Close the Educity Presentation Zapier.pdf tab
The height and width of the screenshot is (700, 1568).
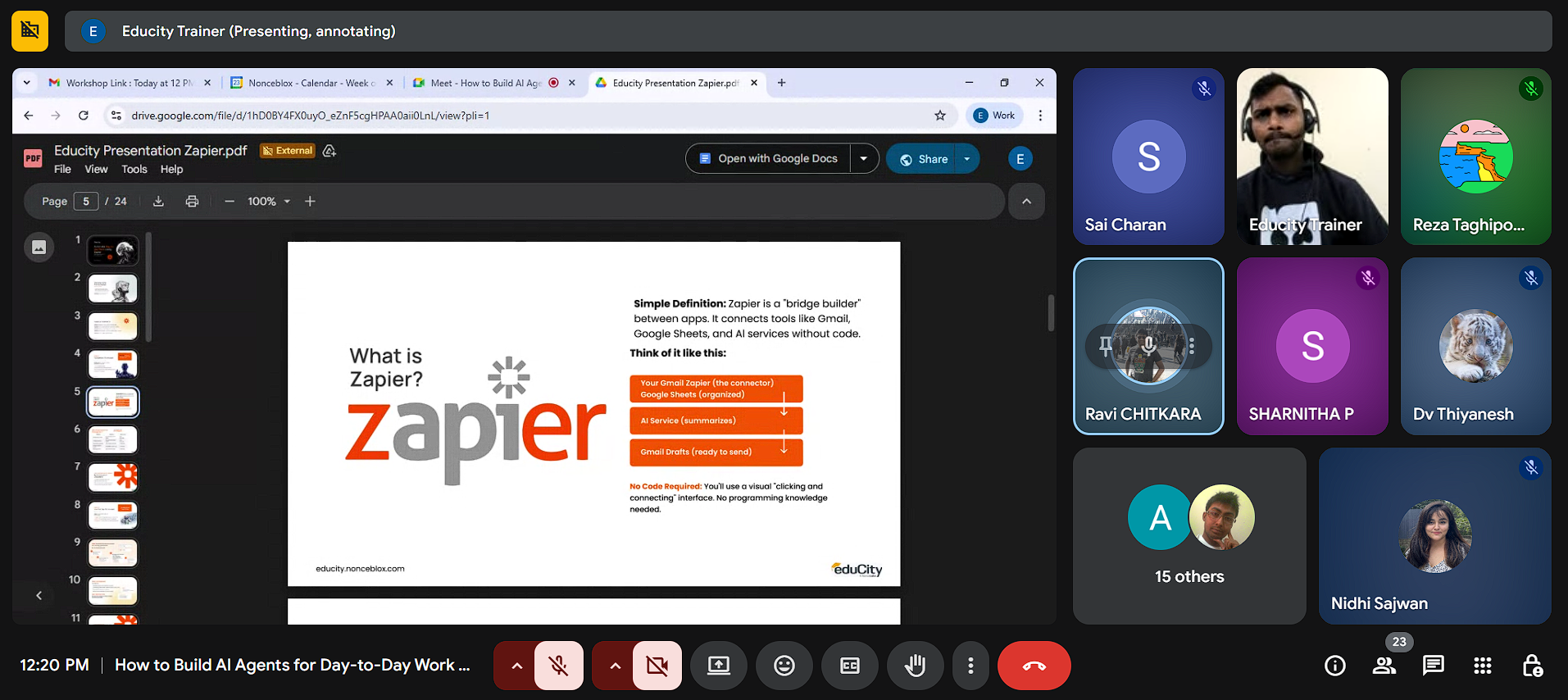click(x=754, y=83)
